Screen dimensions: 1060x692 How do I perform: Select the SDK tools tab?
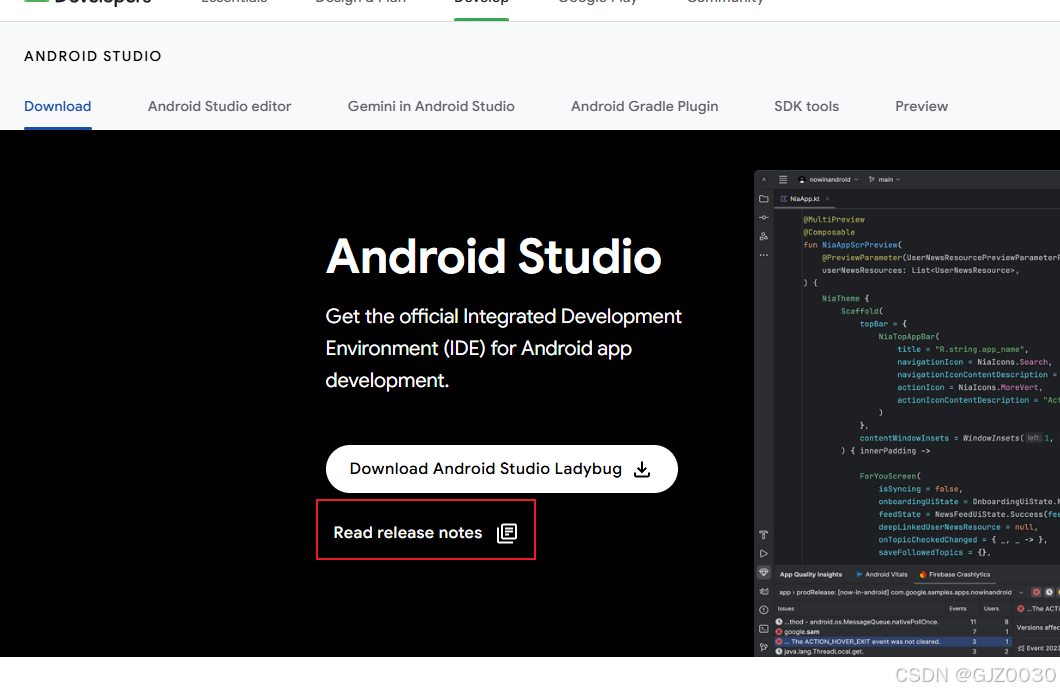click(x=806, y=106)
